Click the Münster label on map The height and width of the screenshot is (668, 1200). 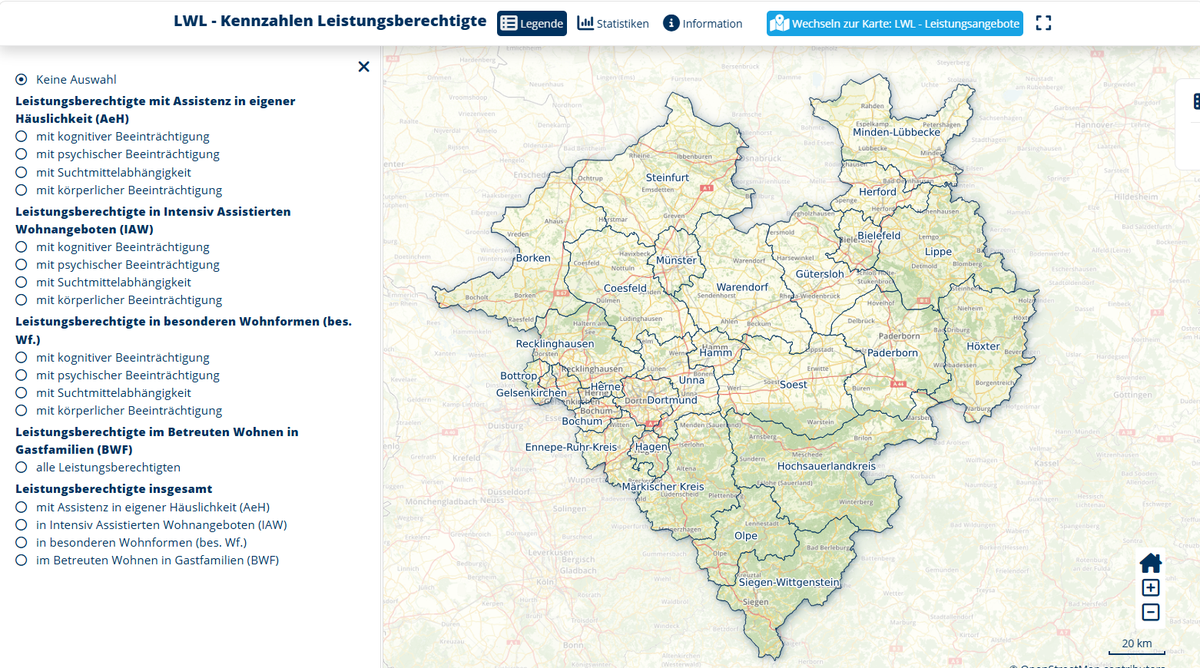pyautogui.click(x=677, y=260)
